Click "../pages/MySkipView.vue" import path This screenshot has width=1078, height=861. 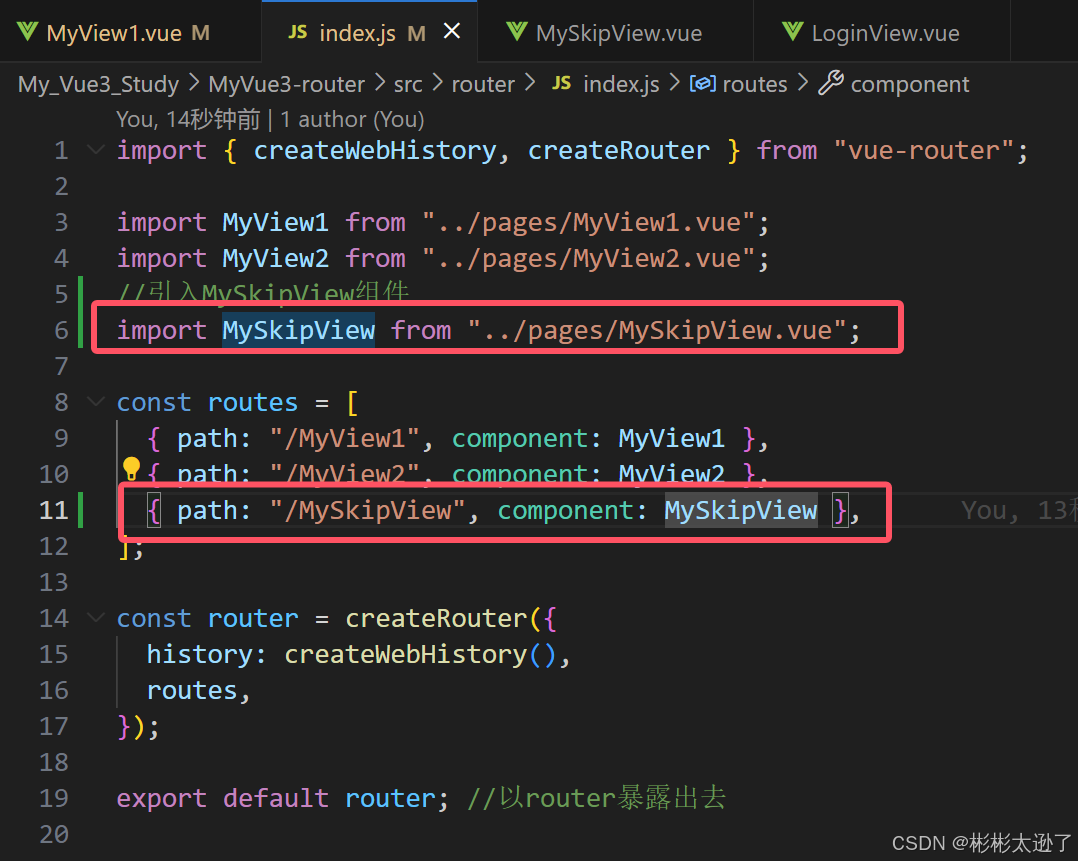point(657,330)
